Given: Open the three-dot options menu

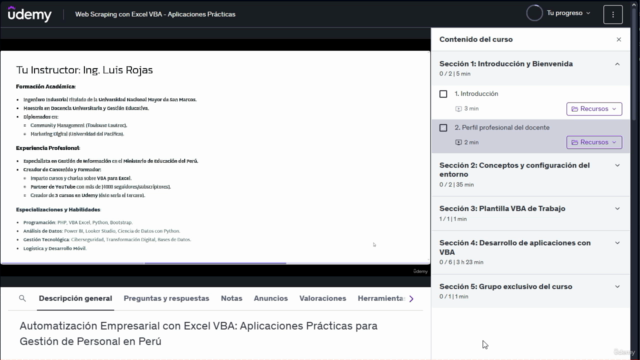Looking at the screenshot, I should [613, 14].
